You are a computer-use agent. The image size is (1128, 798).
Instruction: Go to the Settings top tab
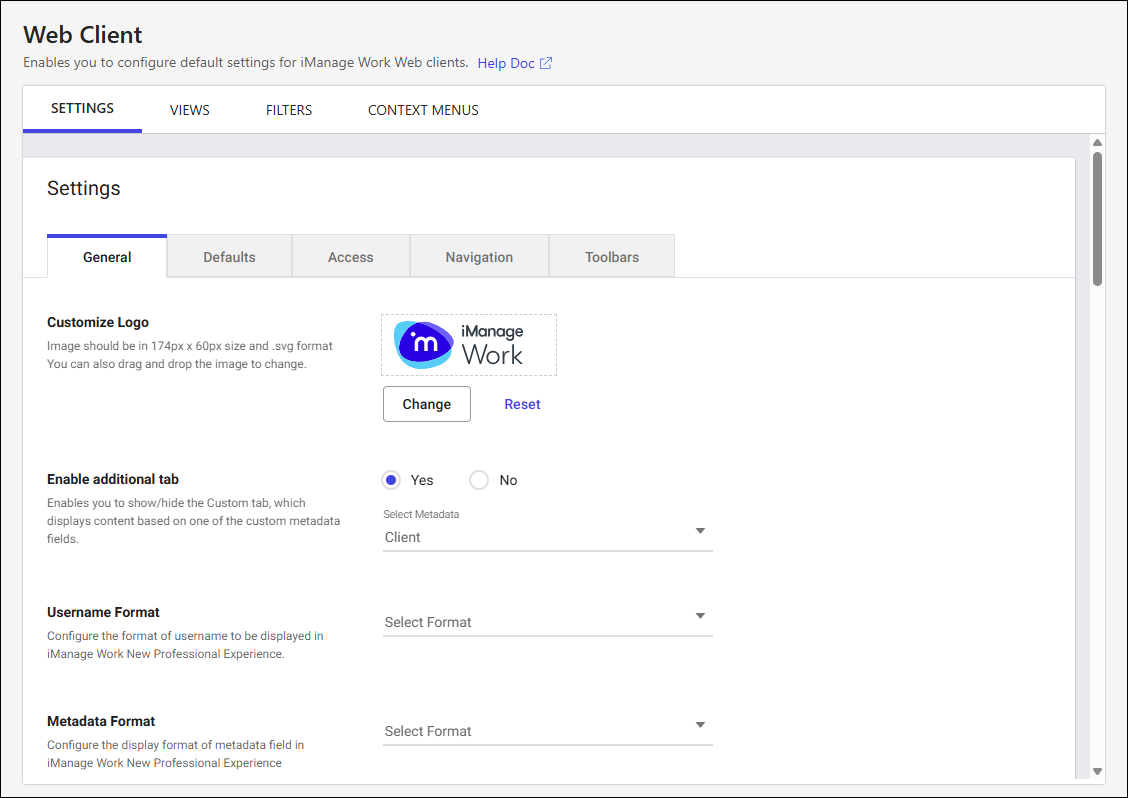[82, 109]
